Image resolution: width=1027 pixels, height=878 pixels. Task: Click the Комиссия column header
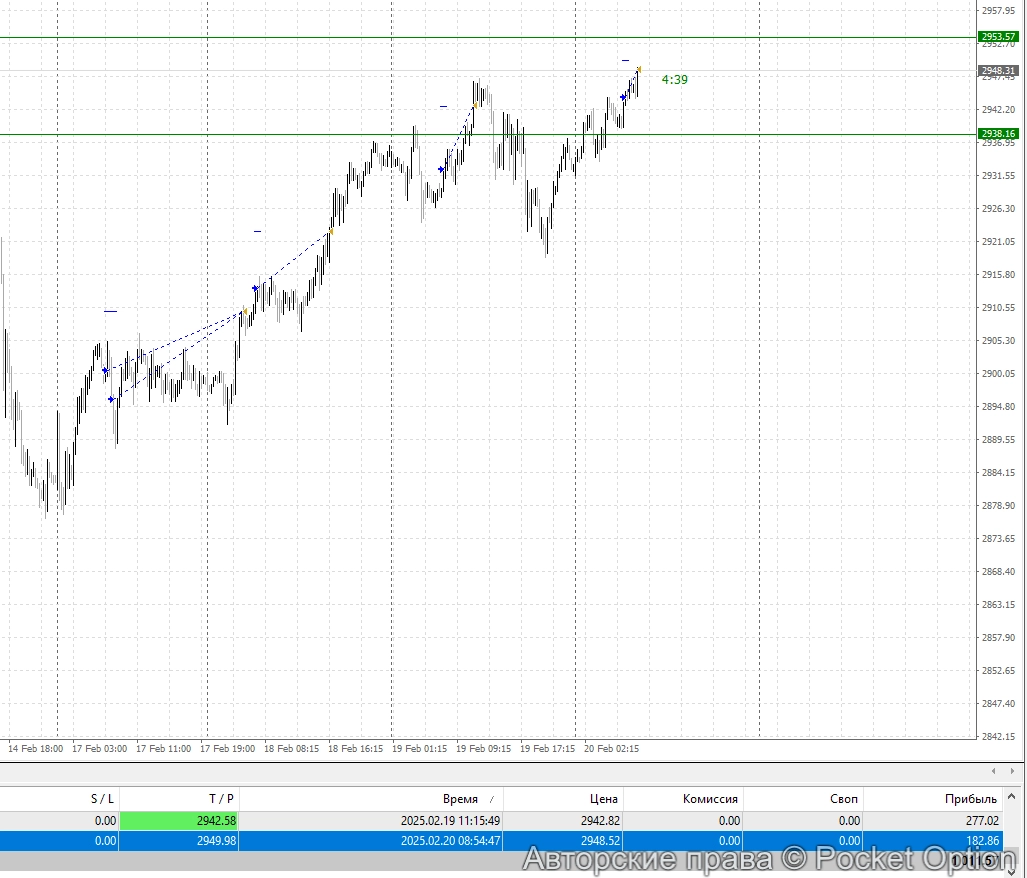[710, 798]
